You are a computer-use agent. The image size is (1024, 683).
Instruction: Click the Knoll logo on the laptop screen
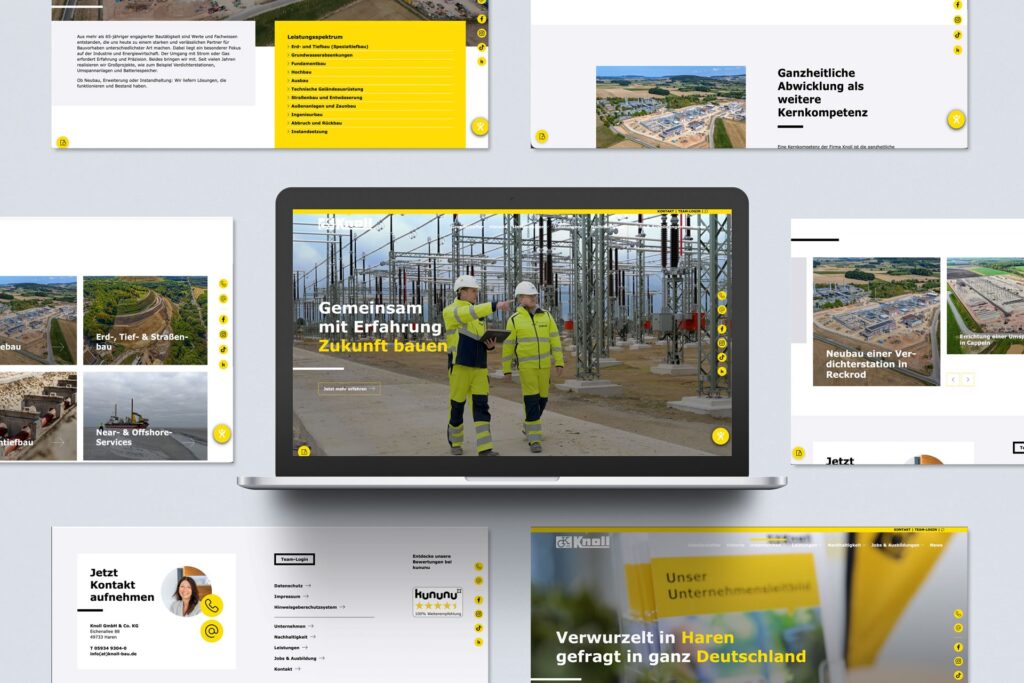pos(345,224)
